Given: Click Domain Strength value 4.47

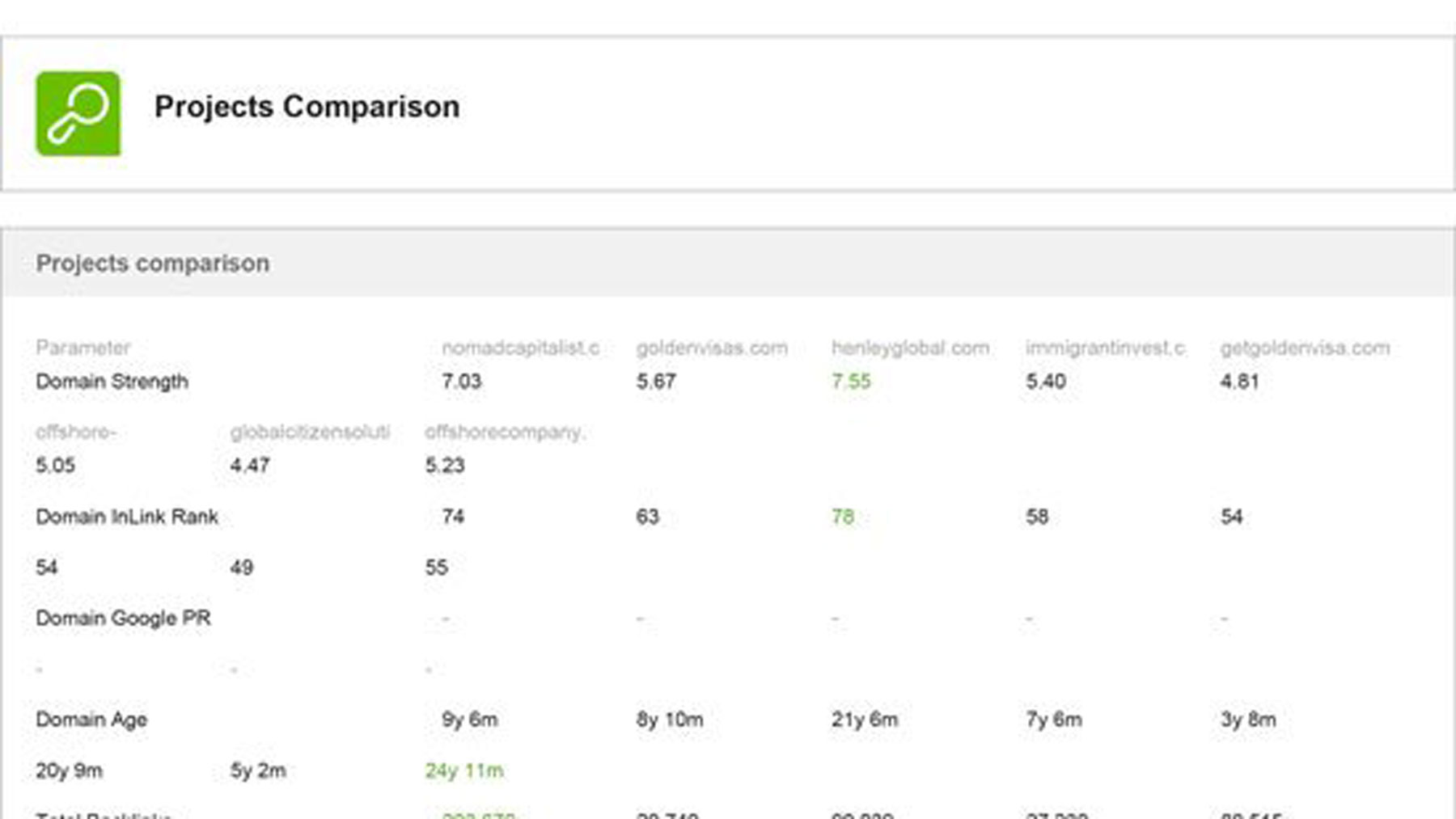Looking at the screenshot, I should [250, 466].
